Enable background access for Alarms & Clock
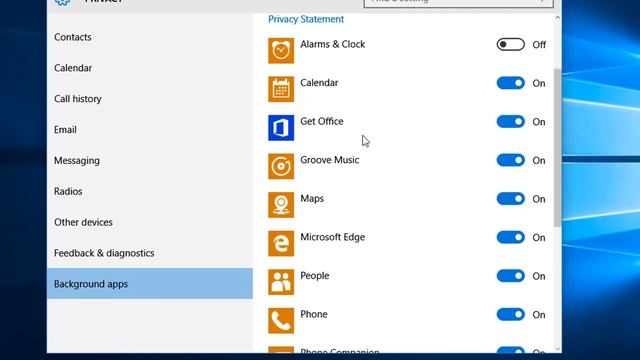Screen dimensions: 640x360 (511, 44)
